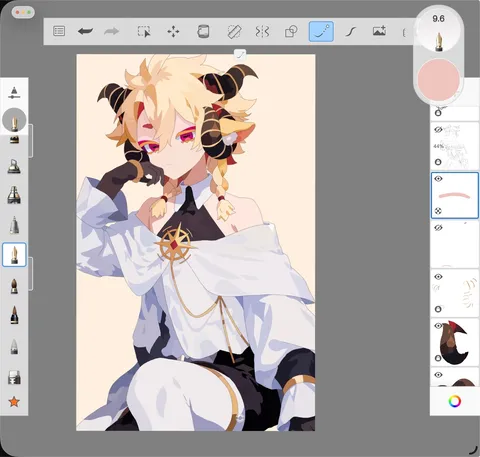Open the Ruler guides tool
480x457 pixels.
pyautogui.click(x=234, y=32)
